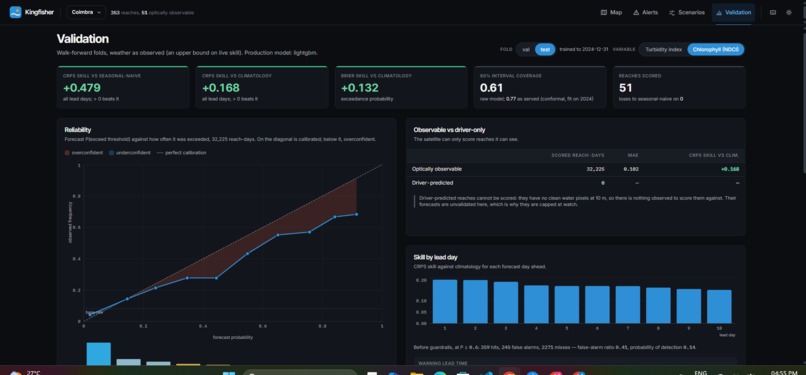Viewport: 806px width, 375px height.
Task: Open the Coimbra region dropdown
Action: click(x=86, y=12)
